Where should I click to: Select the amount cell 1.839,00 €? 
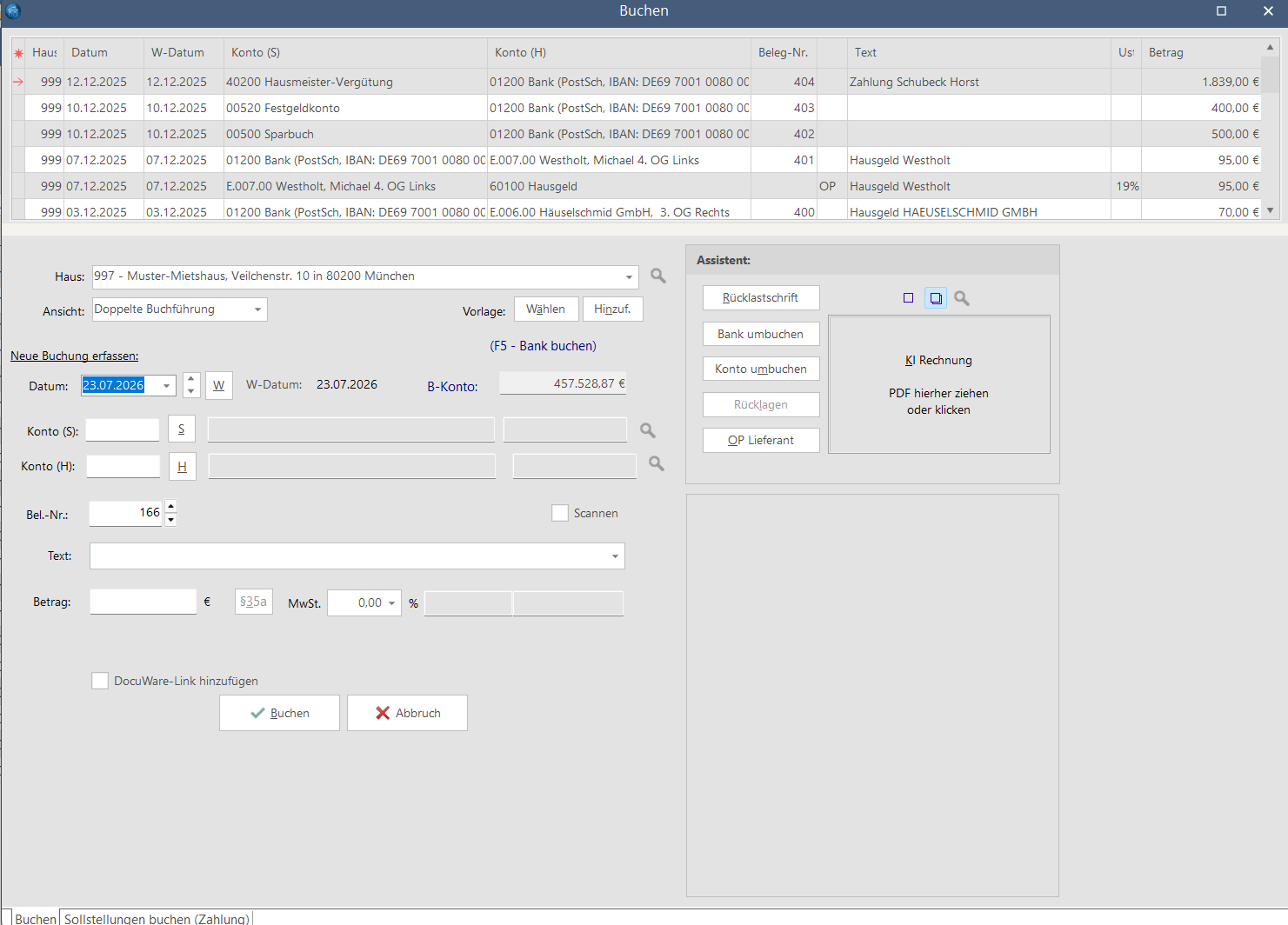tap(1201, 82)
